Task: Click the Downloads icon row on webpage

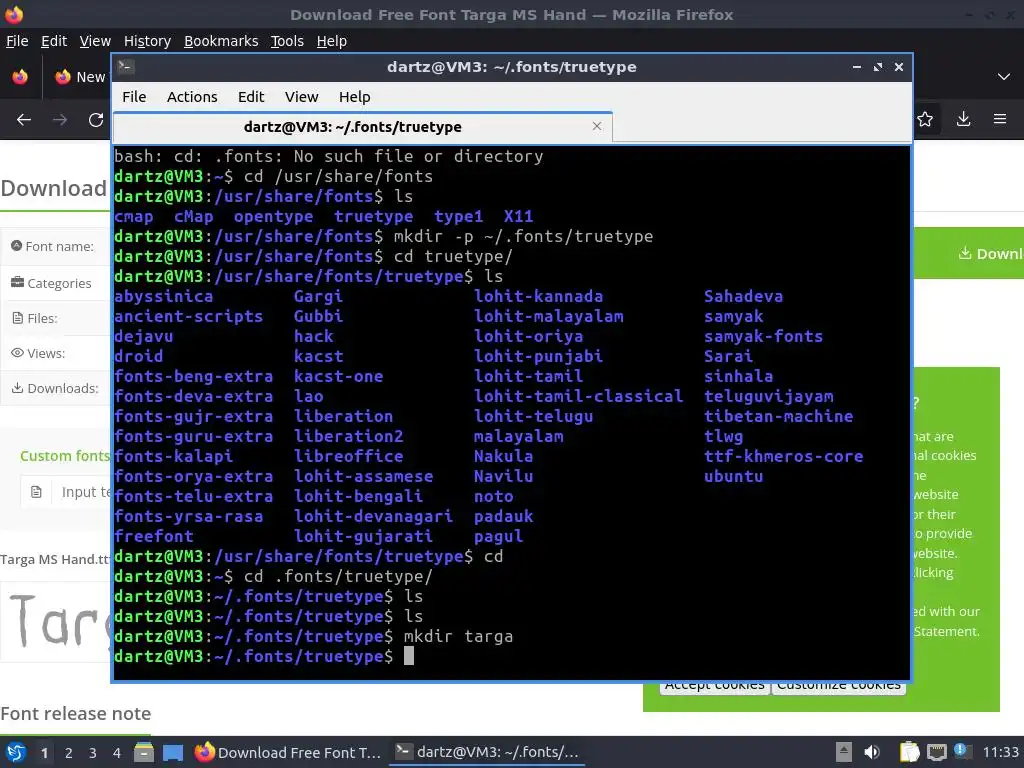Action: [x=55, y=388]
